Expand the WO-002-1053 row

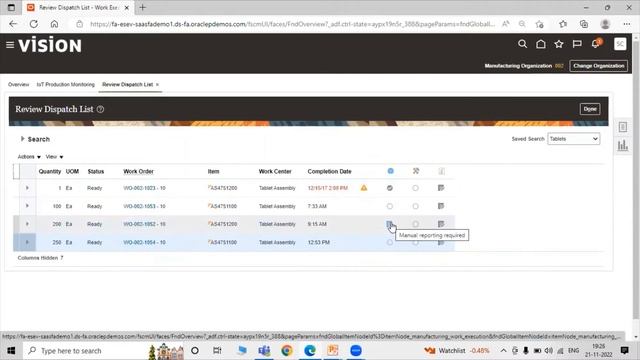click(27, 206)
